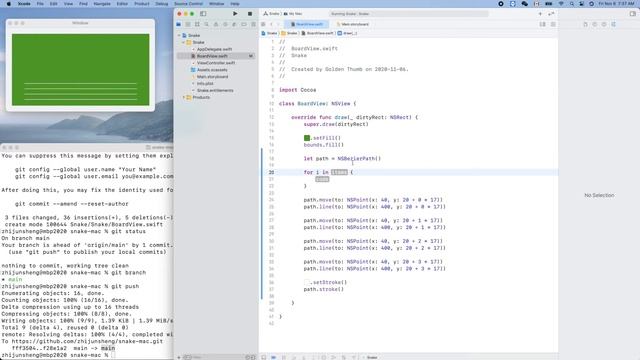Click the white color literal before setStroke

(x=307, y=282)
